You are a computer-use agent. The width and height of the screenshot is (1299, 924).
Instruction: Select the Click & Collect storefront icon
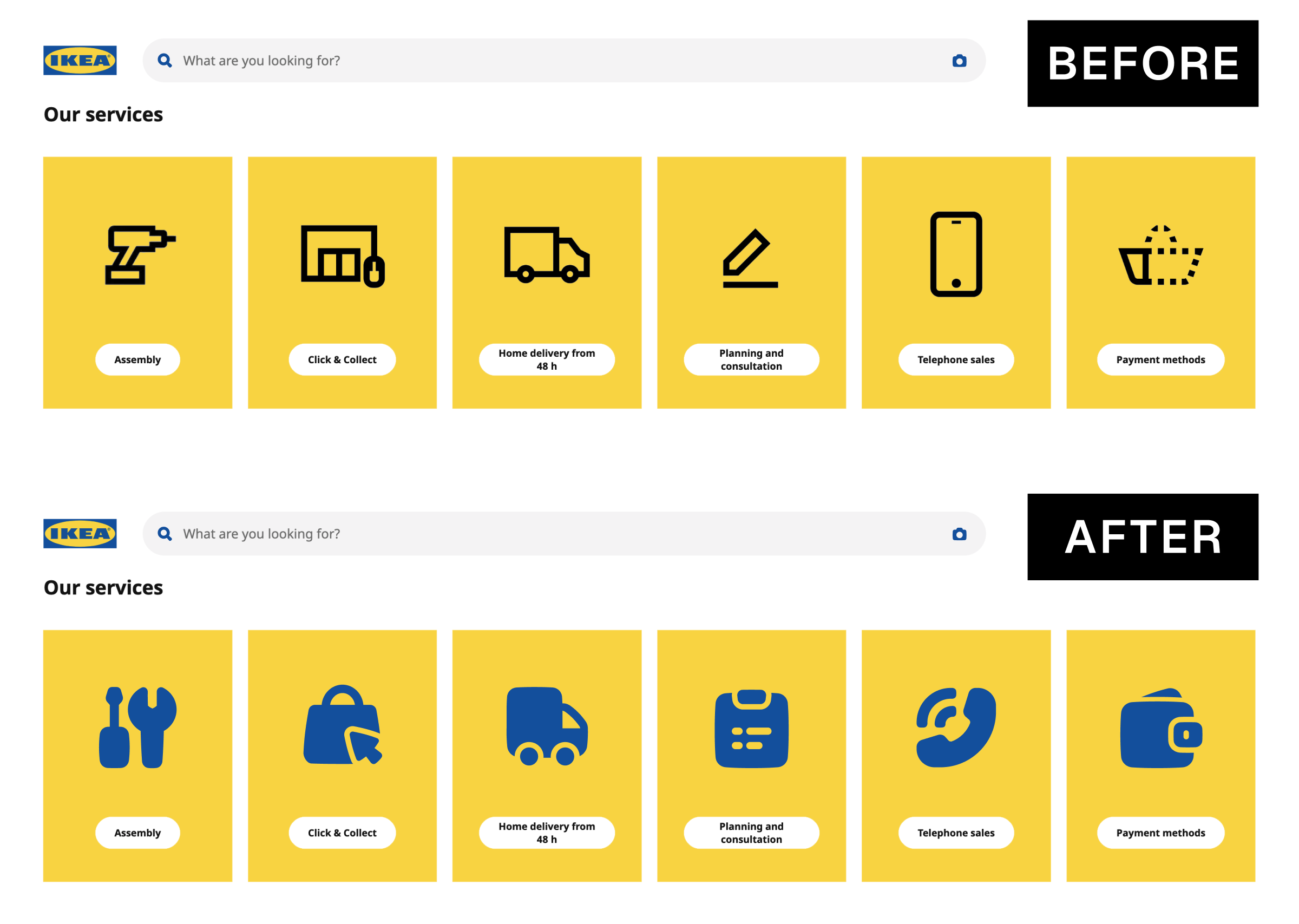[342, 256]
